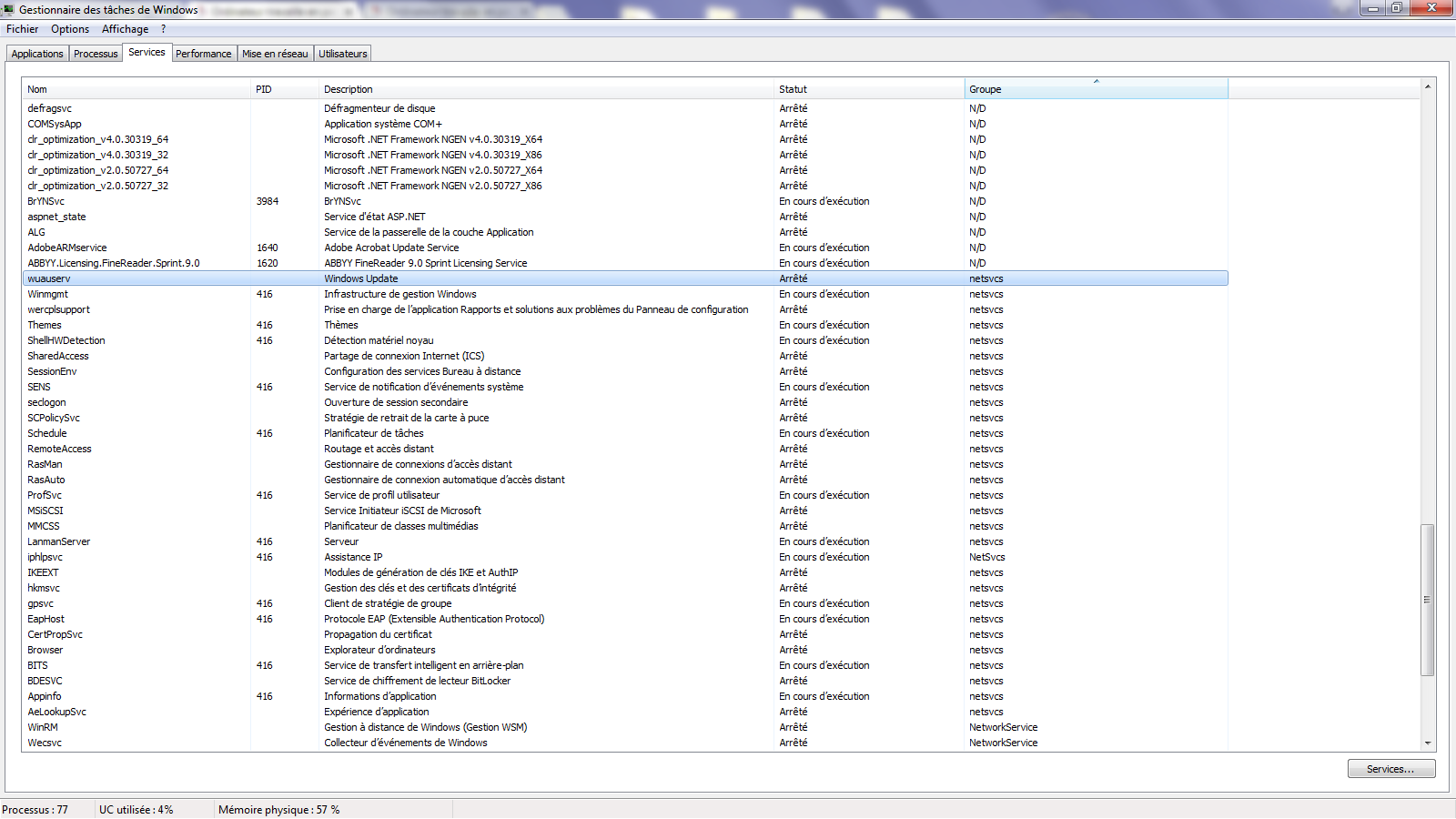Screen dimensions: 1456x819
Task: Select the hkmsvc service
Action: pos(625,588)
